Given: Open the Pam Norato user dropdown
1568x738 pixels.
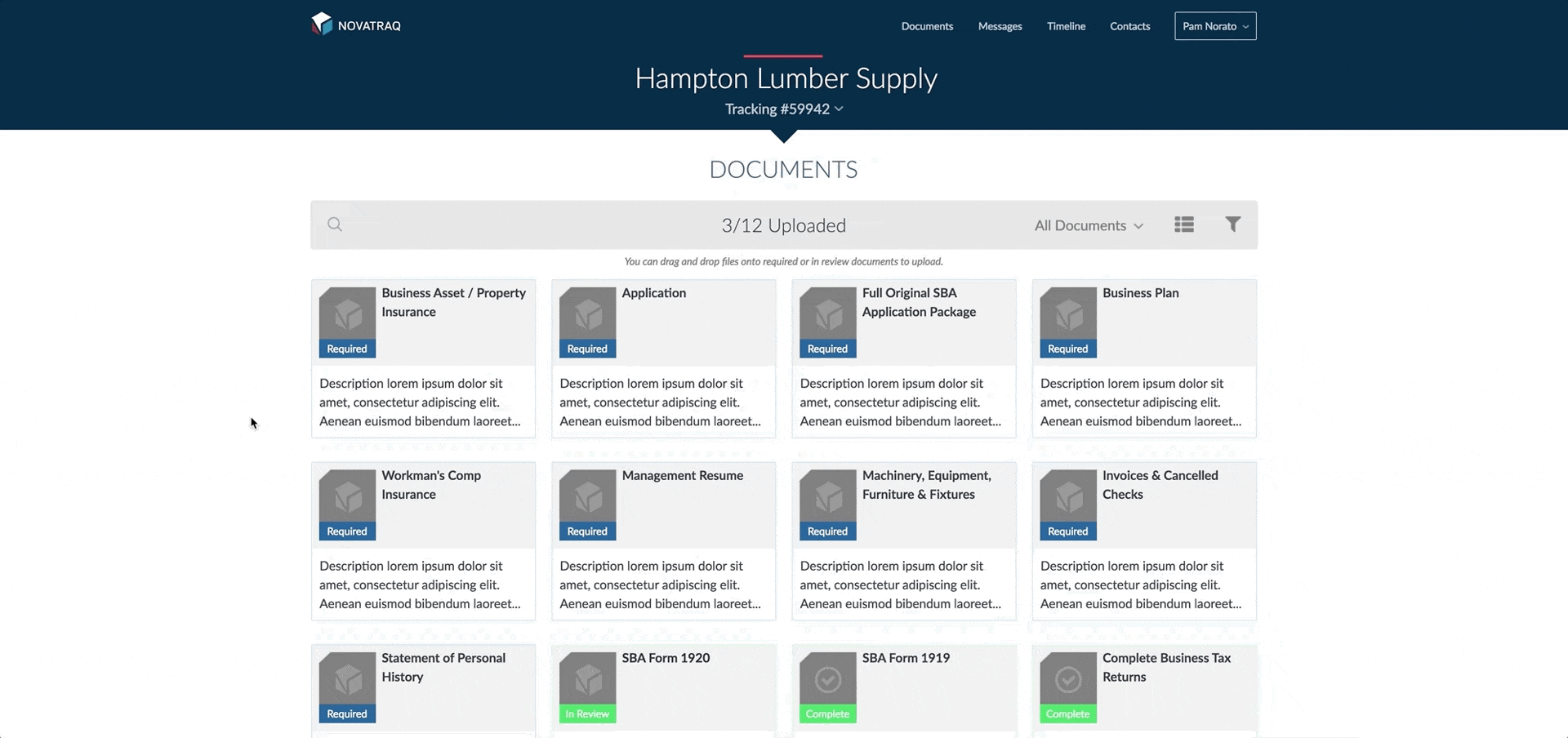Looking at the screenshot, I should pyautogui.click(x=1215, y=26).
